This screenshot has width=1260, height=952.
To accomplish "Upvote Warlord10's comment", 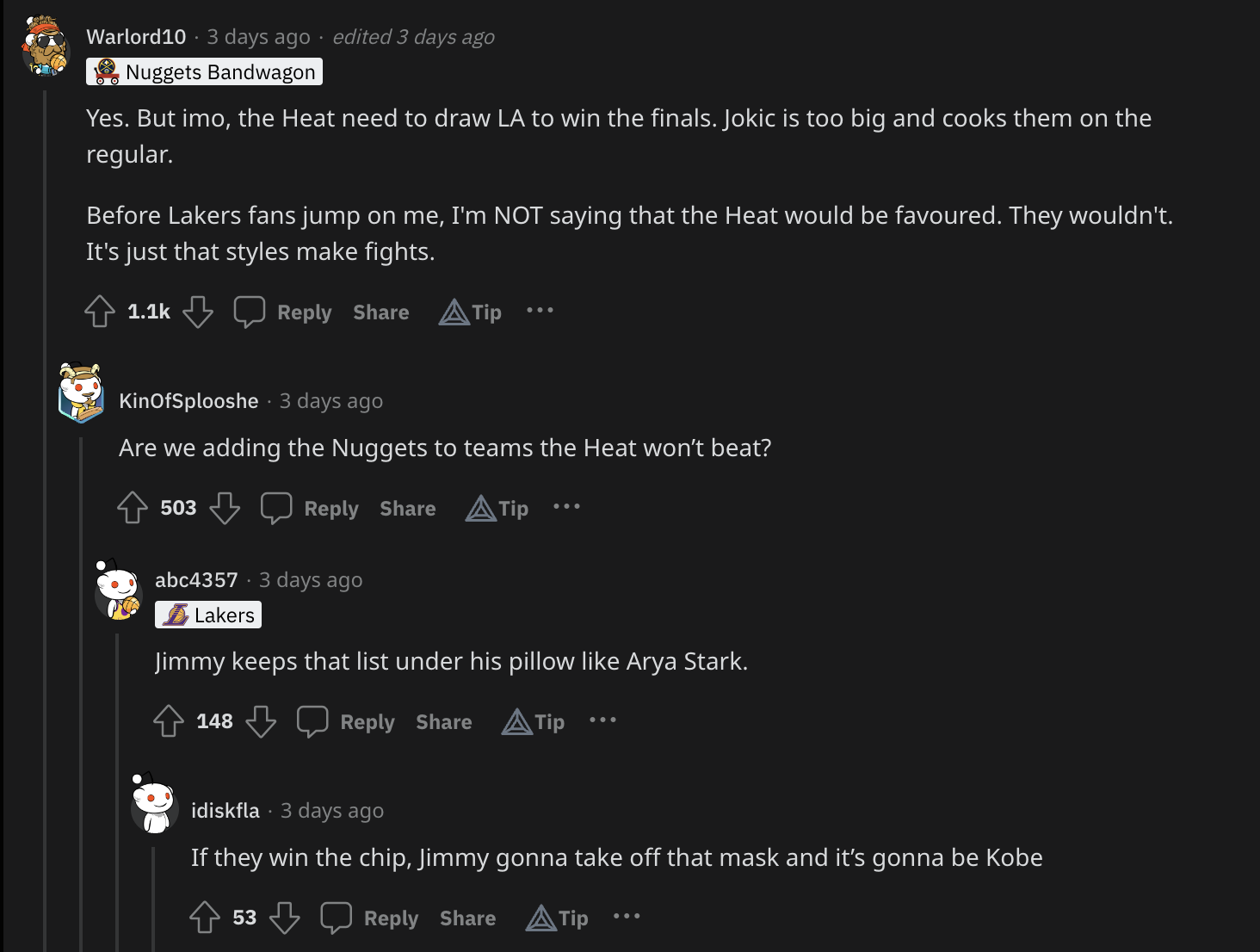I will click(100, 312).
